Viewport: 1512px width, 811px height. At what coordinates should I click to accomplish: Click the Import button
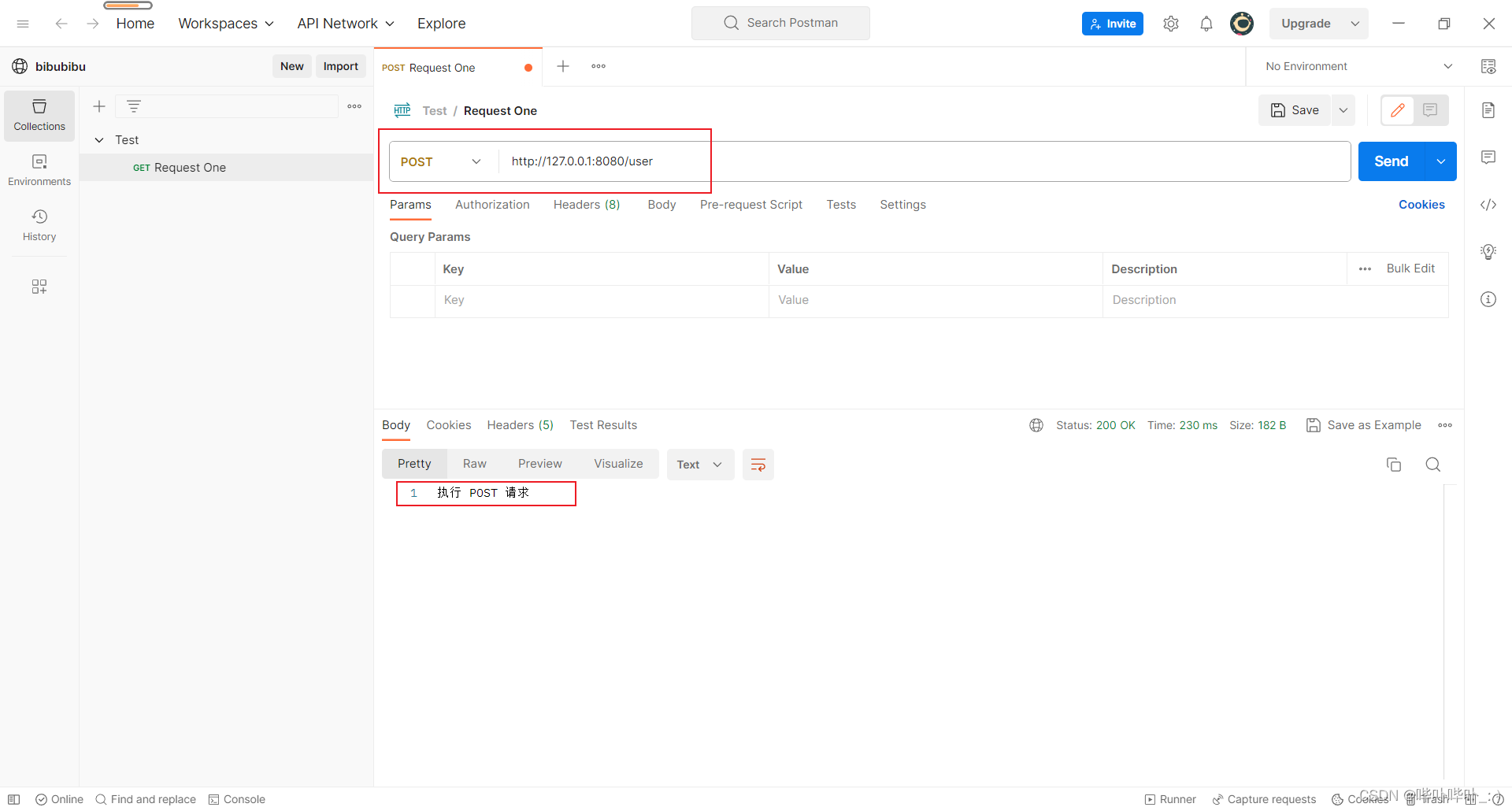click(341, 66)
